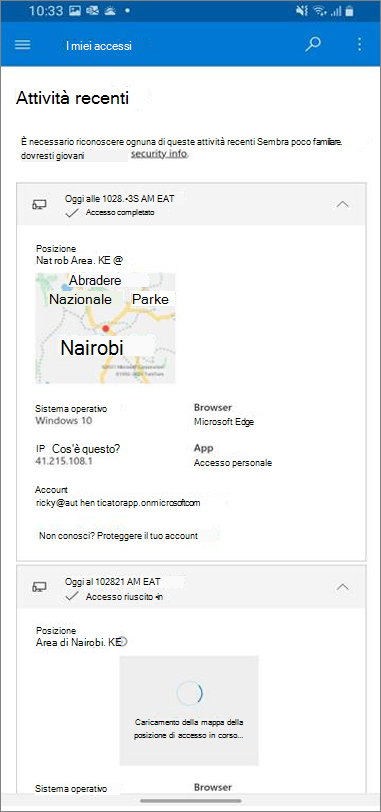Click device icon of Accesso riuscito entry
Viewport: 381px width, 812px height.
click(39, 587)
